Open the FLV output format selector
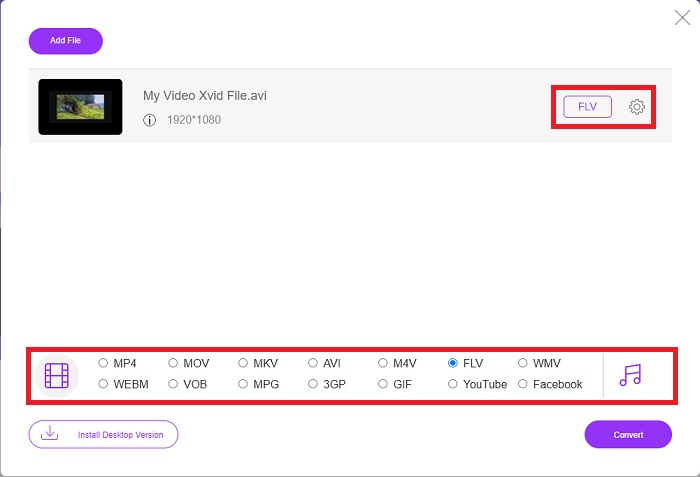The height and width of the screenshot is (477, 700). 588,107
